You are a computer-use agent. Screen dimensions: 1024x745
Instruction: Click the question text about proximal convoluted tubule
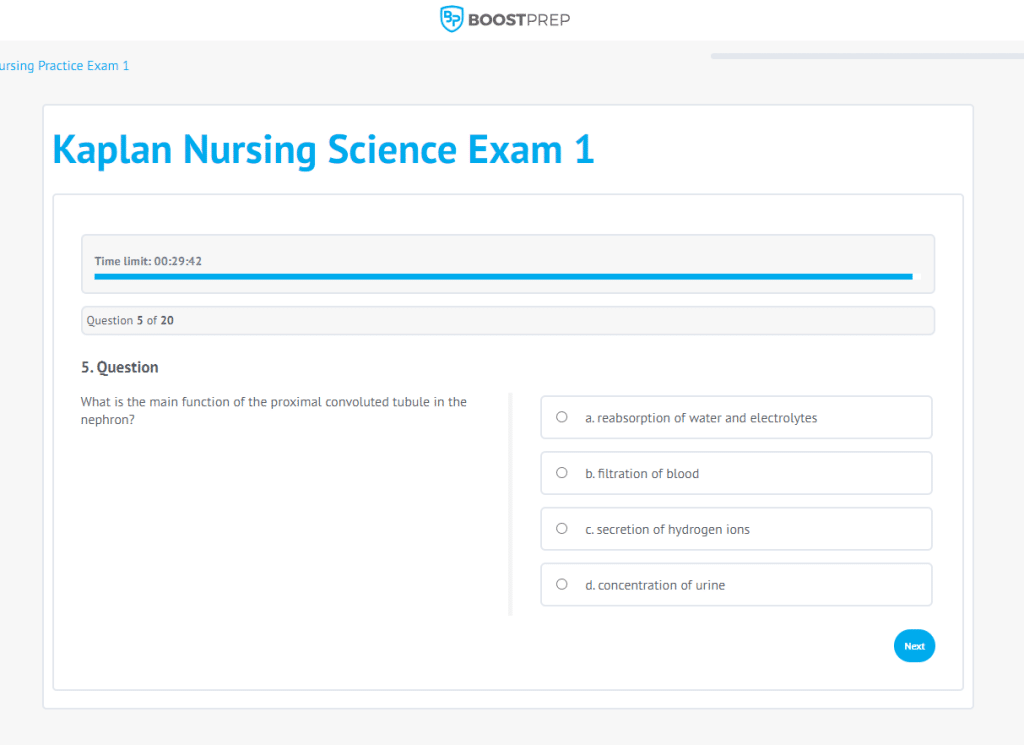[x=273, y=410]
